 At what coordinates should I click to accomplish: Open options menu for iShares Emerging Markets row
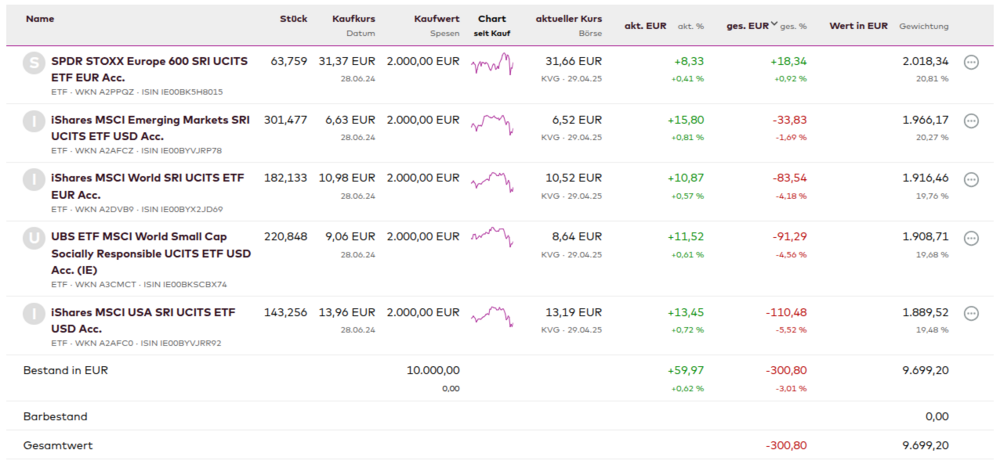point(970,121)
